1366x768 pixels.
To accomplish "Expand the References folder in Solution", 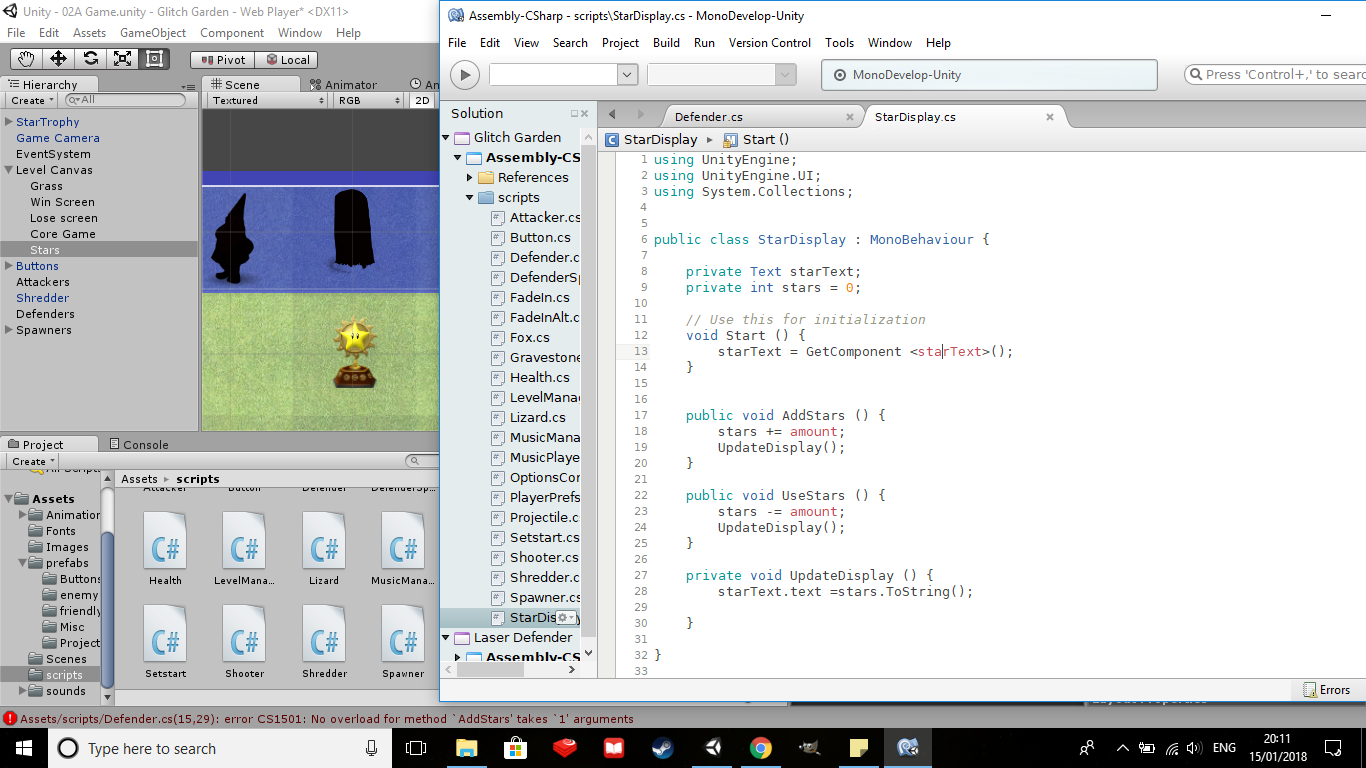I will 470,178.
